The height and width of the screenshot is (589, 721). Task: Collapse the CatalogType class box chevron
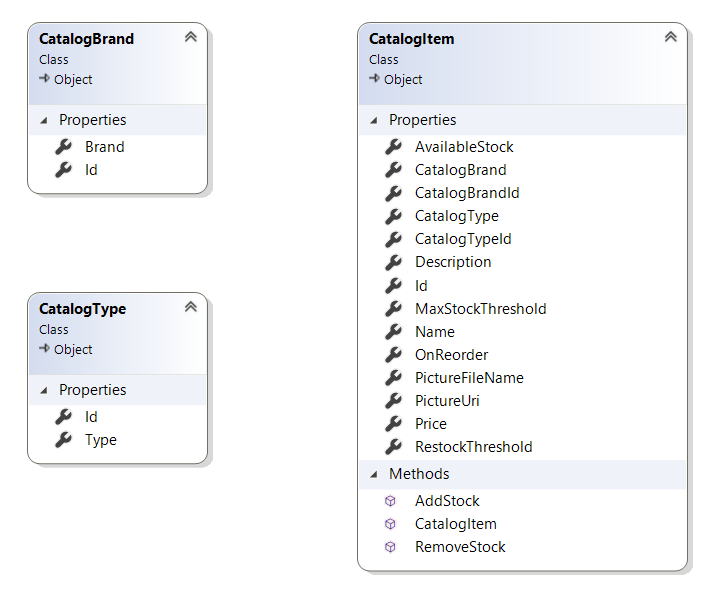190,307
